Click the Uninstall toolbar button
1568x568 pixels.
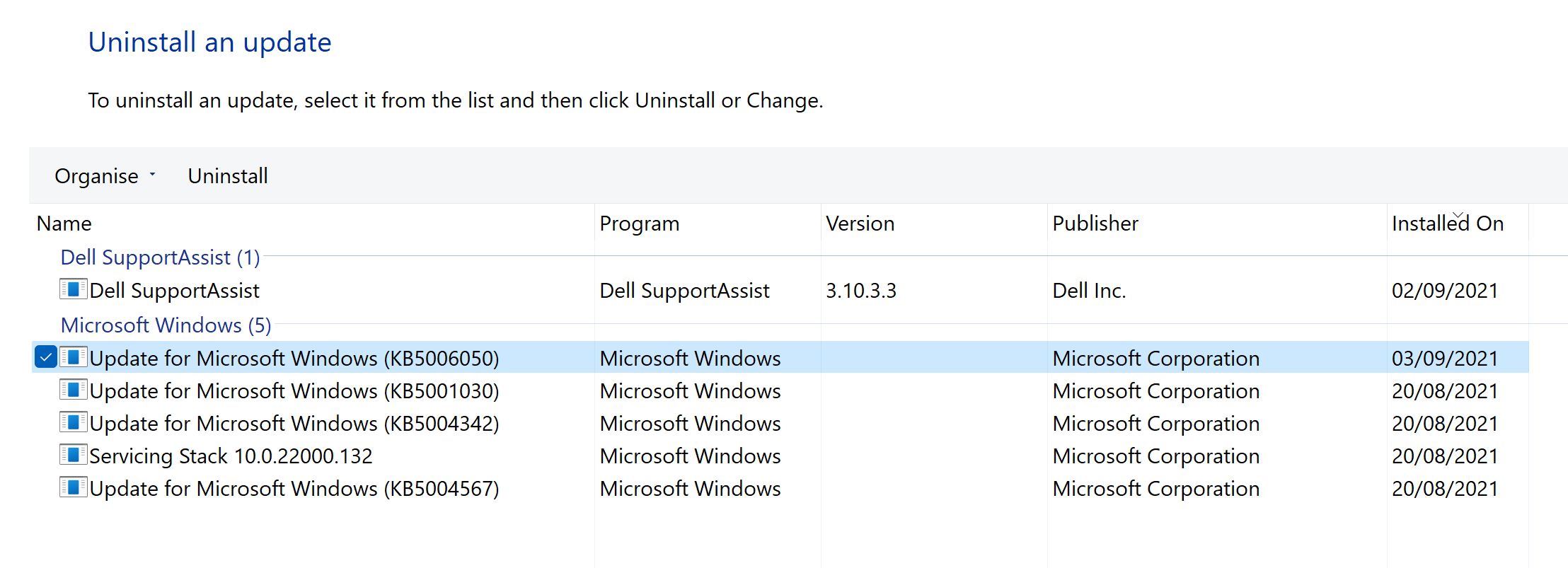pos(228,176)
